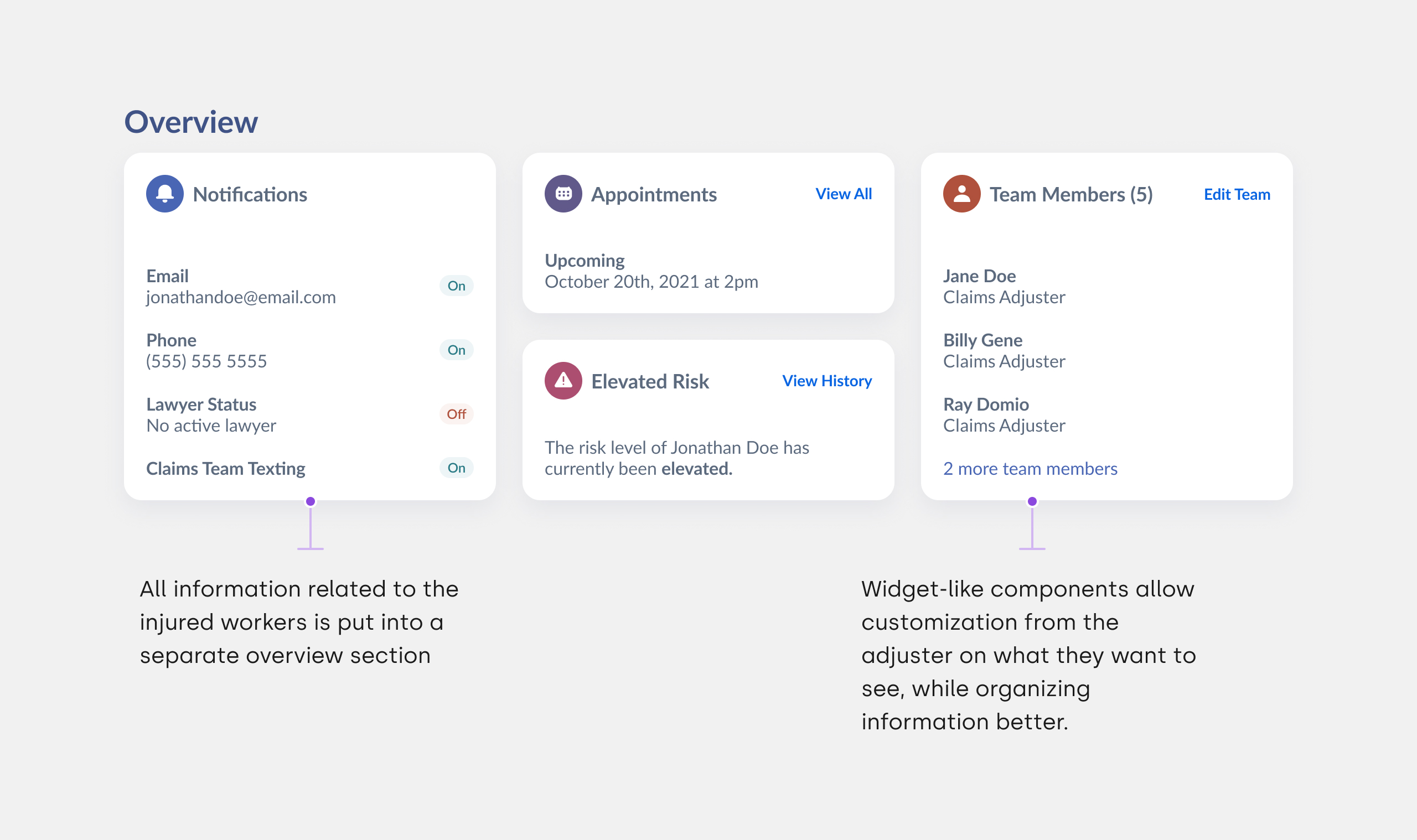Image resolution: width=1417 pixels, height=840 pixels.
Task: Select the Notifications card header
Action: point(250,194)
